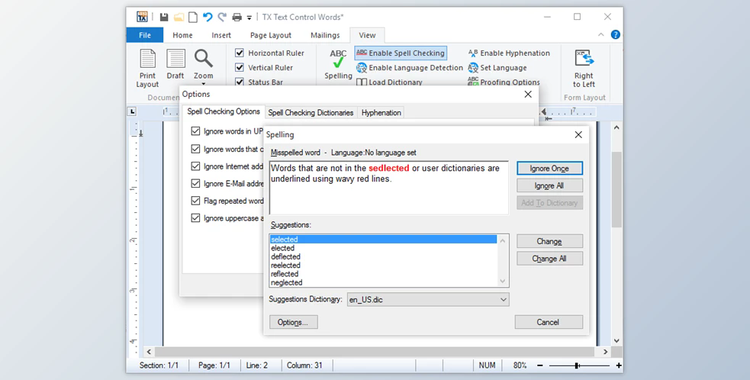Uncheck Horizontal Ruler
This screenshot has width=750, height=380.
pos(240,53)
